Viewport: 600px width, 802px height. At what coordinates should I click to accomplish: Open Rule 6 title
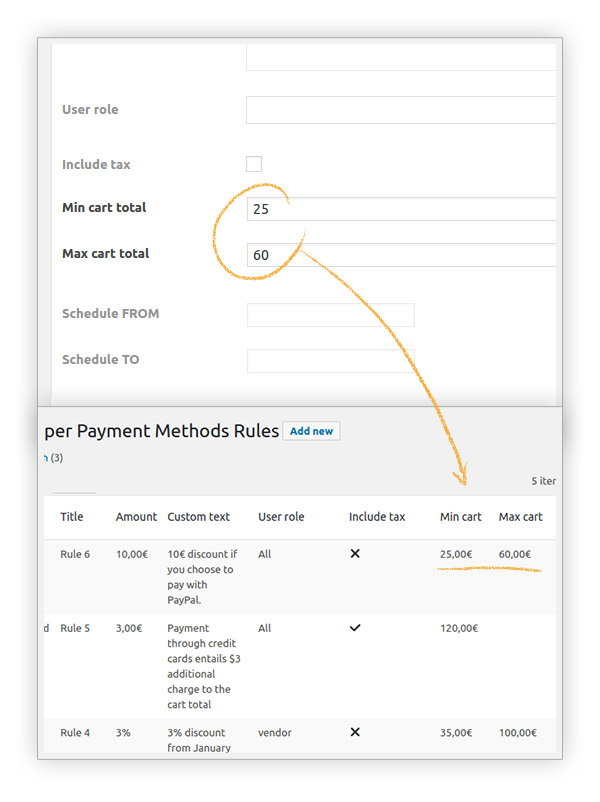(75, 554)
